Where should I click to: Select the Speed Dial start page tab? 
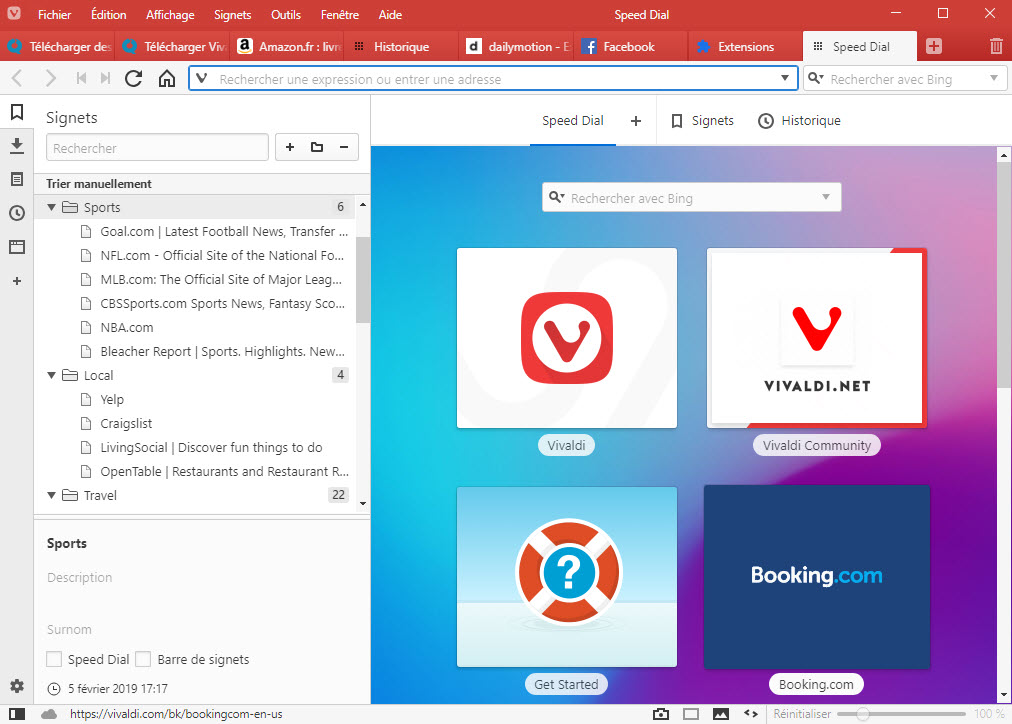[x=572, y=121]
